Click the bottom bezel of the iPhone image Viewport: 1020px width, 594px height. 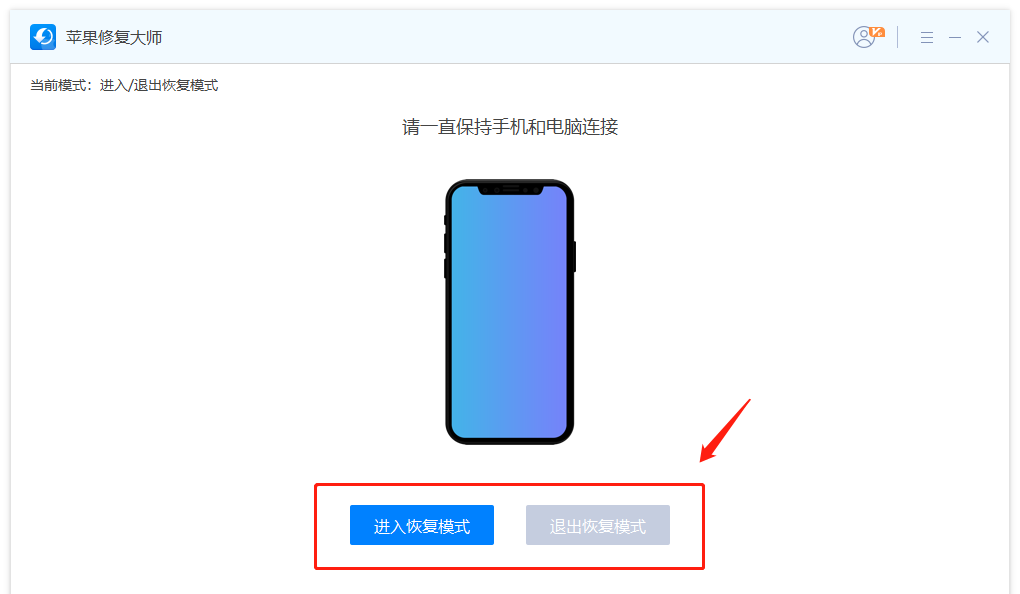pos(509,442)
